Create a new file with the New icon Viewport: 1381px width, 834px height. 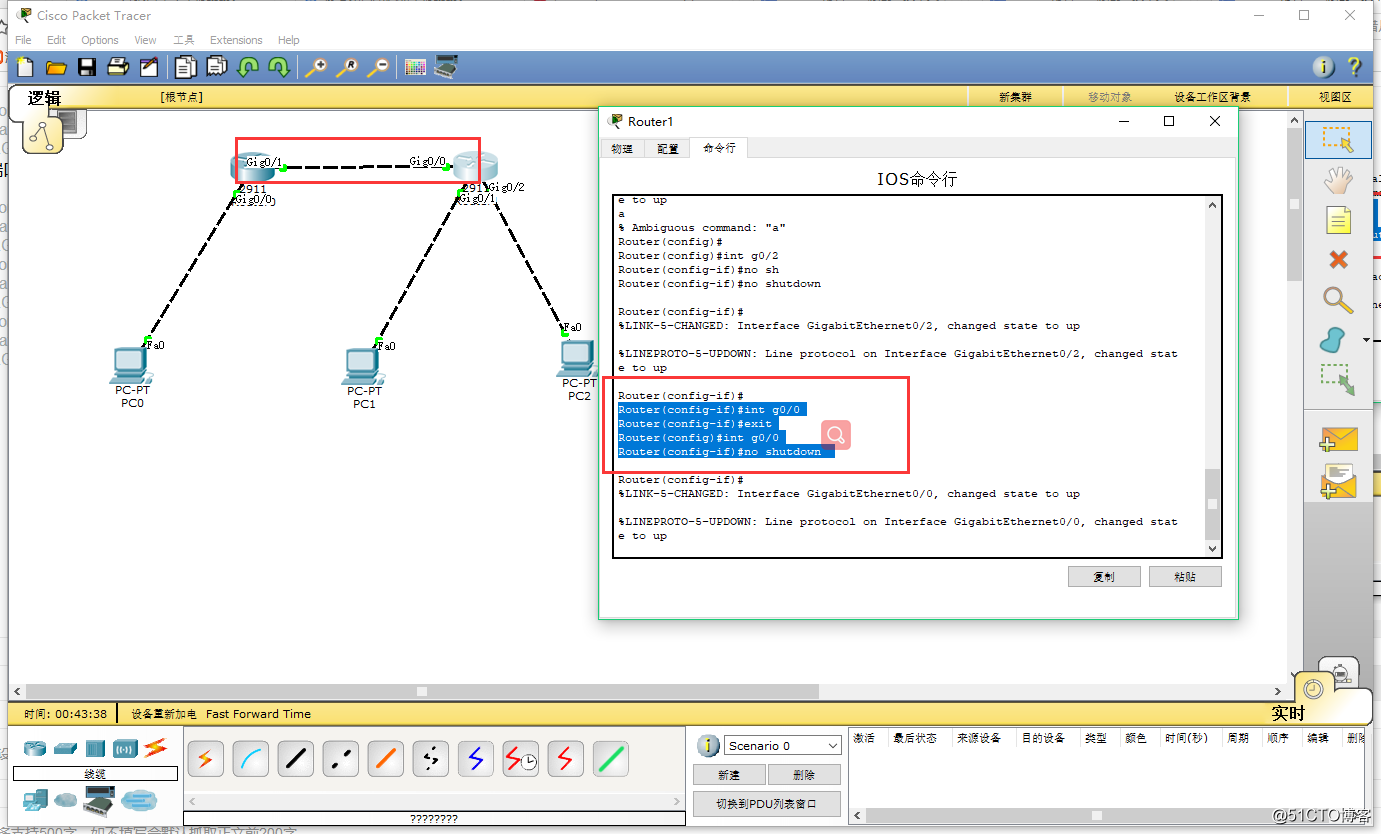25,67
